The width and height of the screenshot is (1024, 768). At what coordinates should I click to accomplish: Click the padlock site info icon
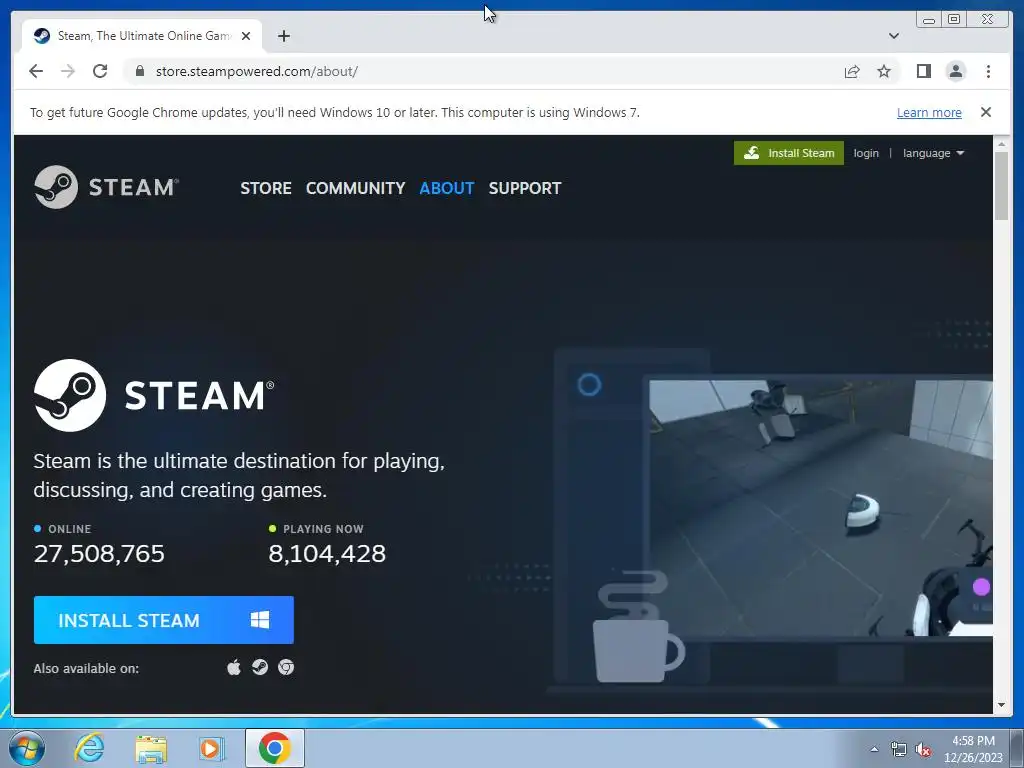[140, 71]
